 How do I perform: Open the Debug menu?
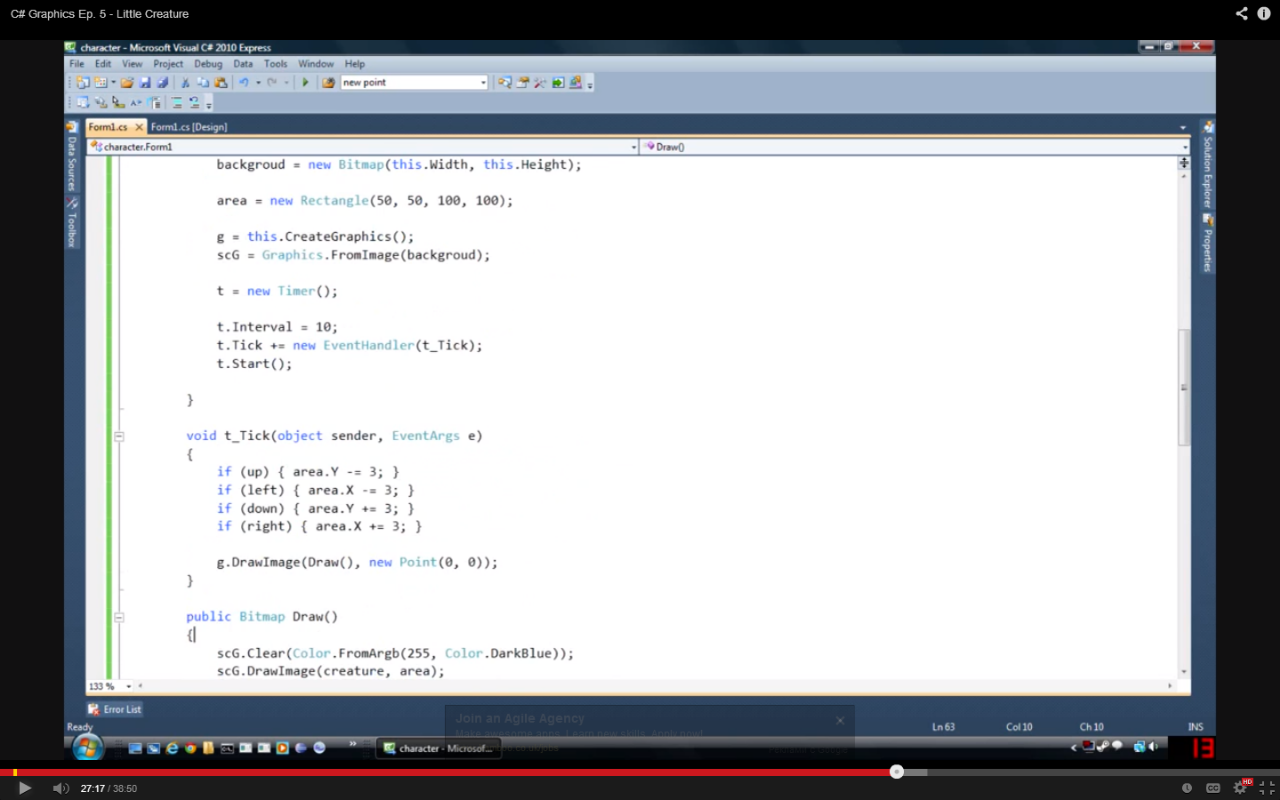click(x=208, y=64)
